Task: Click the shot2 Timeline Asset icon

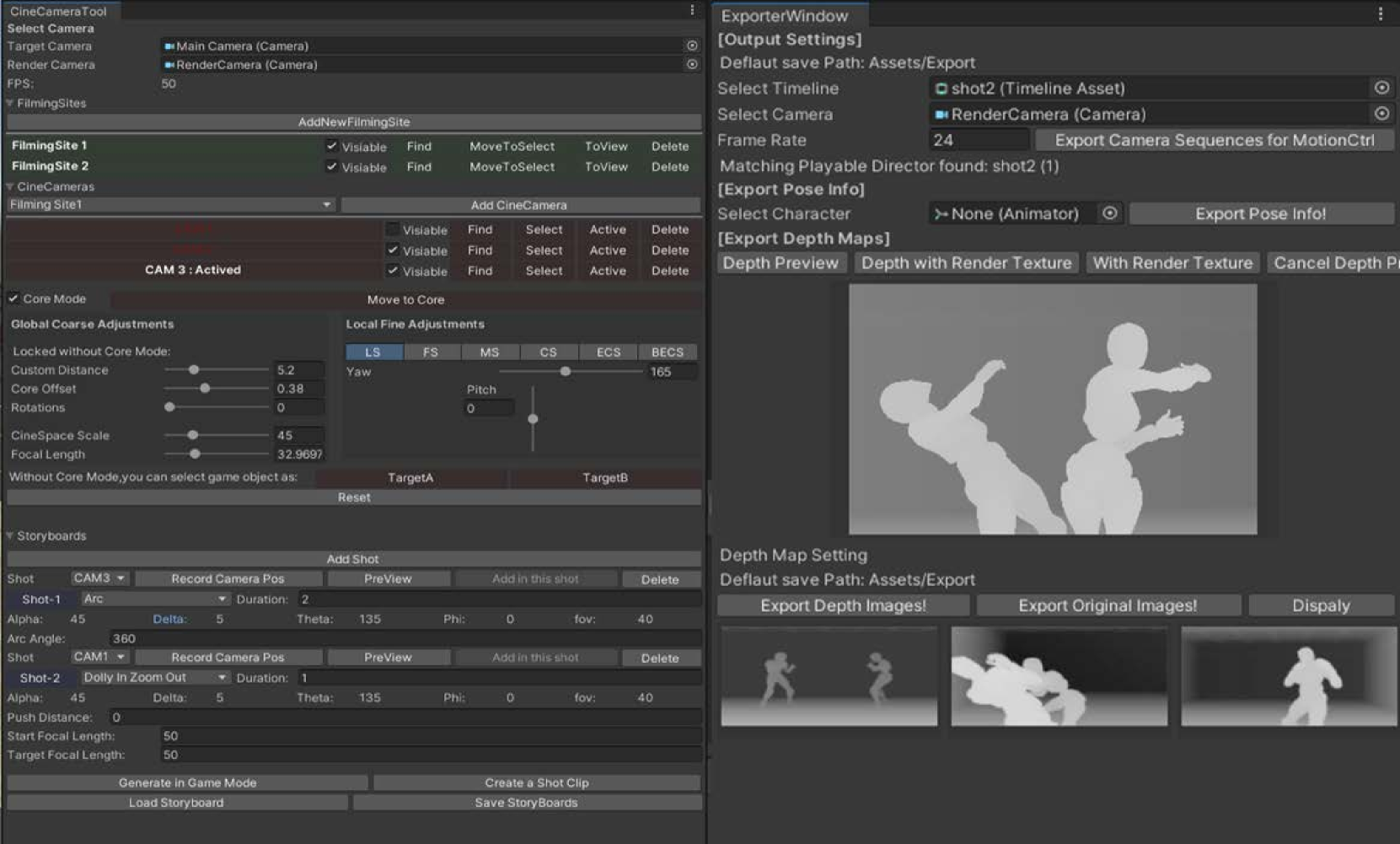Action: point(941,89)
